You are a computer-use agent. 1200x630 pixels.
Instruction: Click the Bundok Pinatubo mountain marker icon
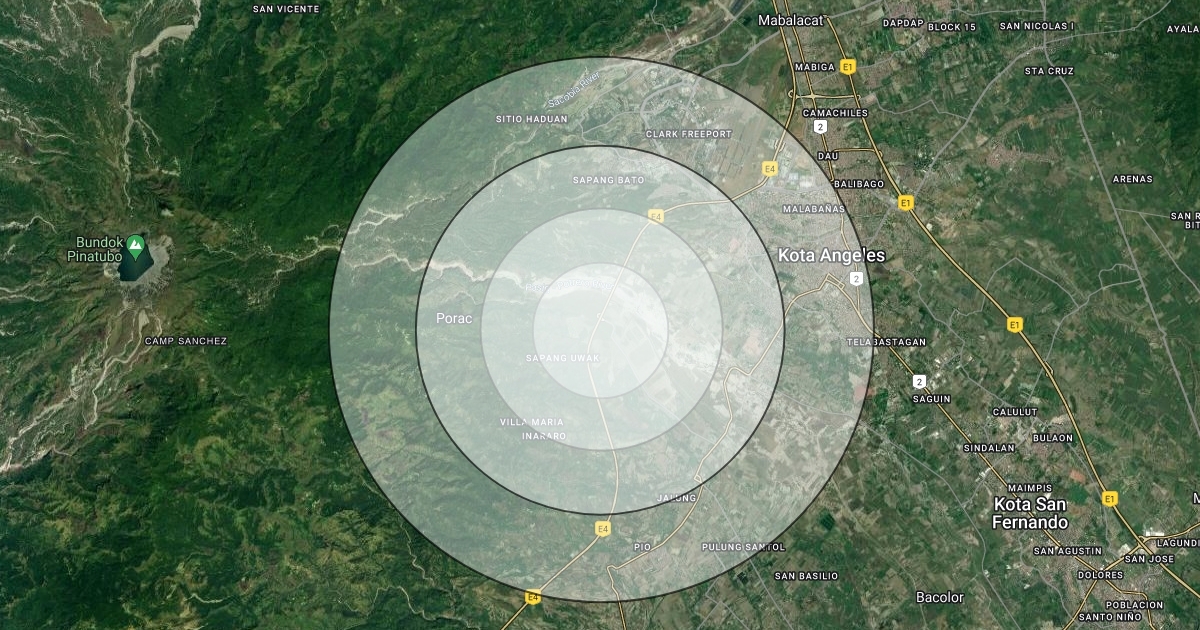click(135, 243)
